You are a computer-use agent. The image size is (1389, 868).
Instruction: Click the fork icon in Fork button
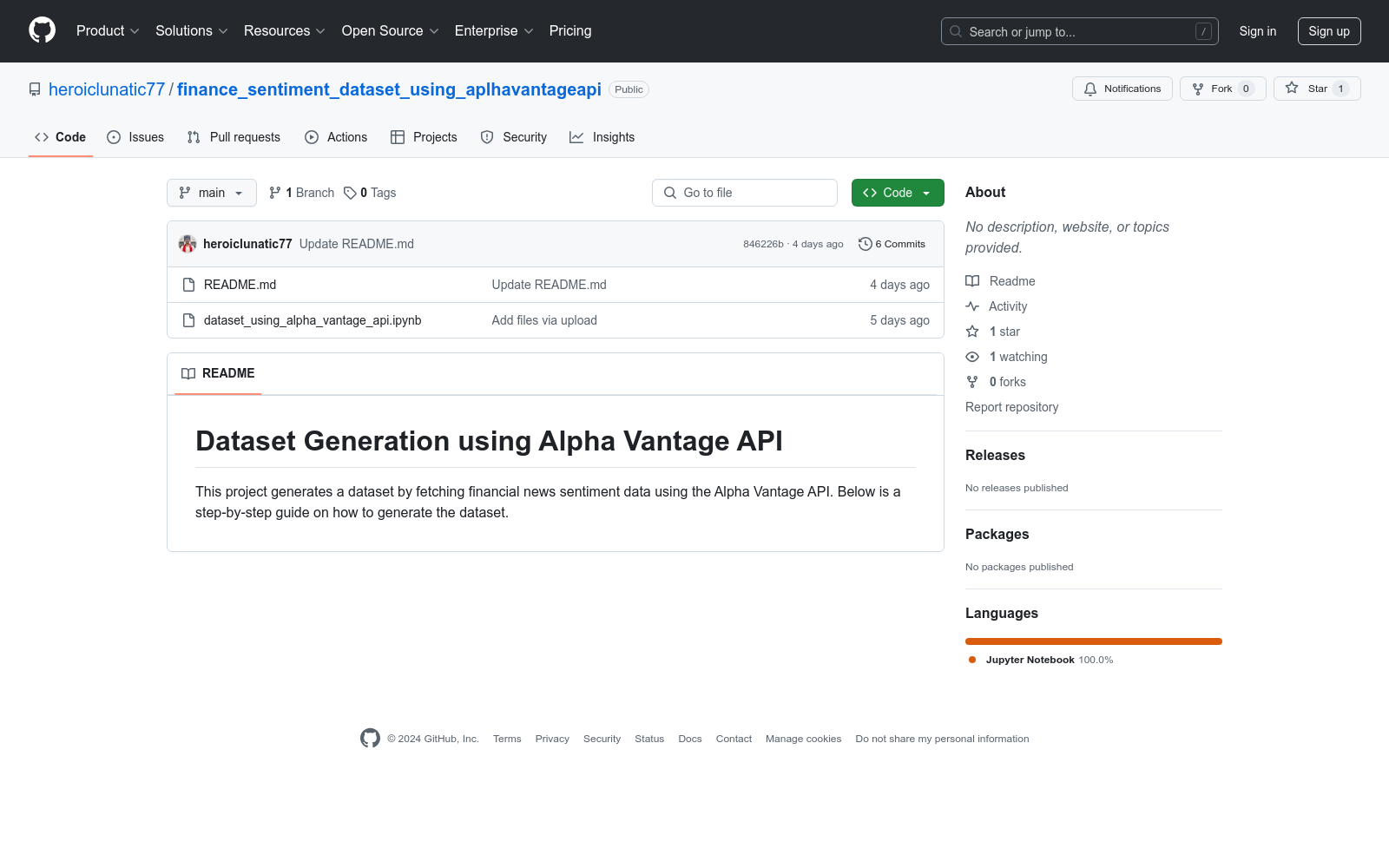[x=1198, y=89]
